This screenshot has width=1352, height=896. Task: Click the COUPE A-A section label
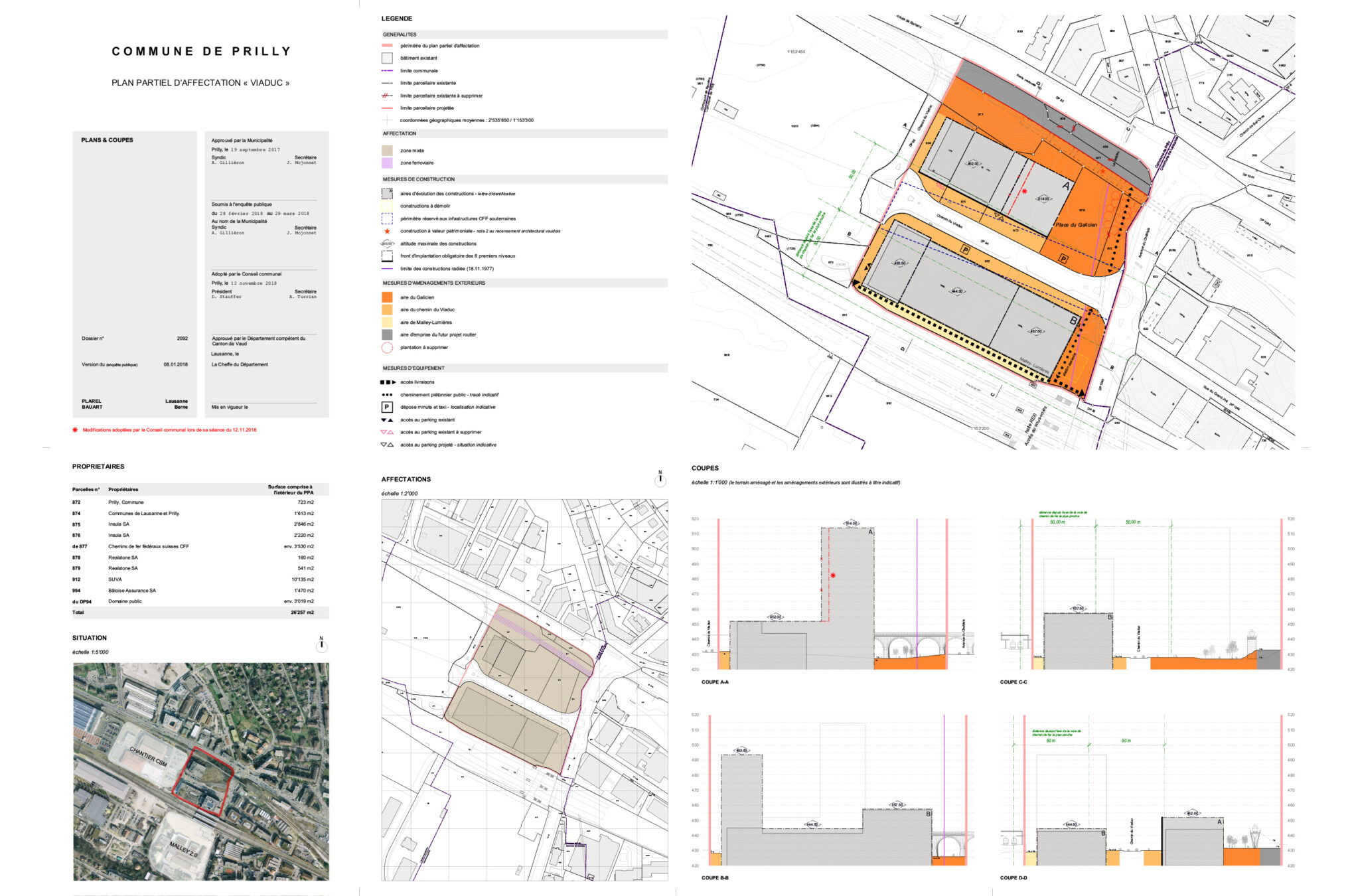click(715, 682)
